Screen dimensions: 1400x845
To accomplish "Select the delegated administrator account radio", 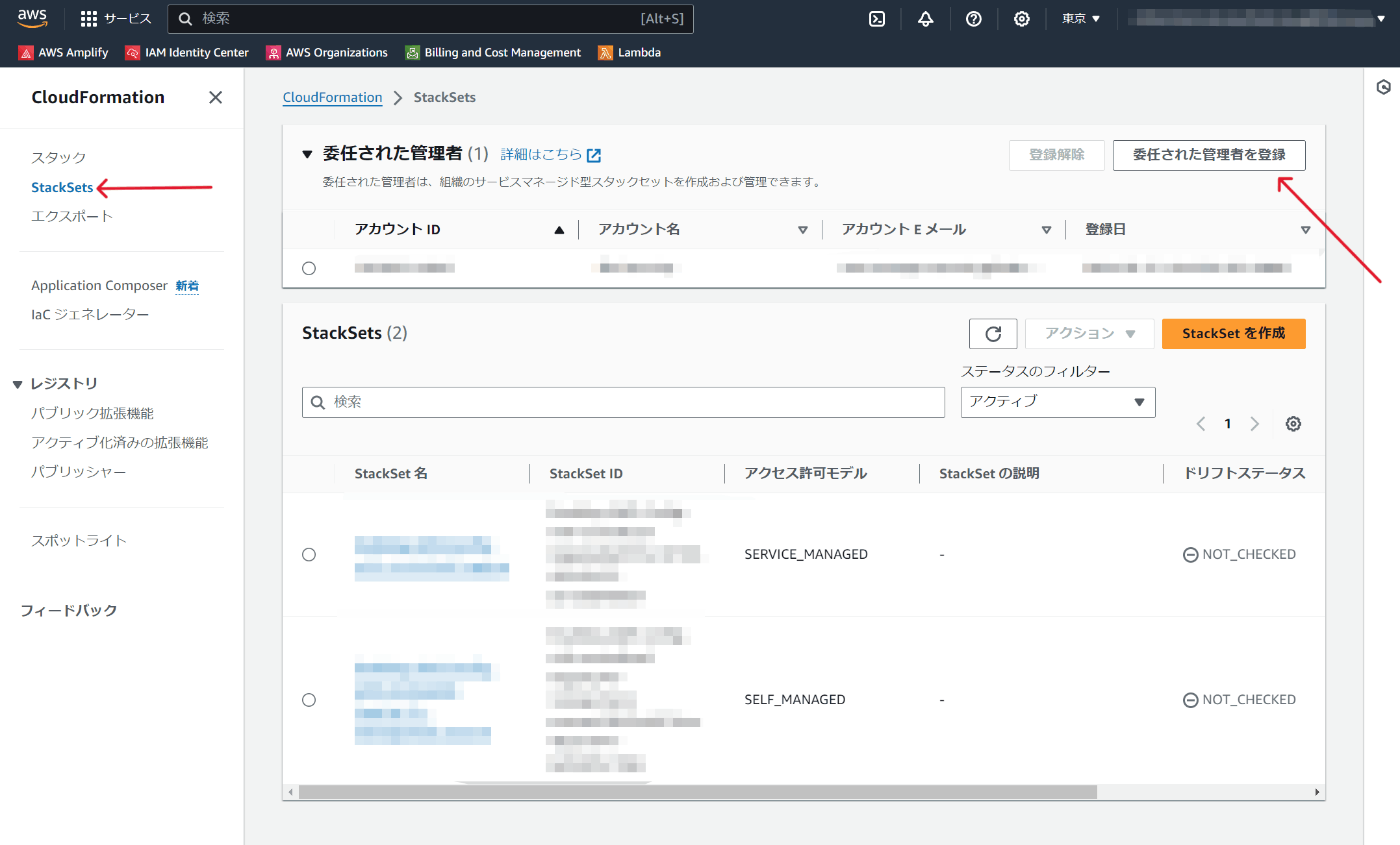I will [309, 268].
